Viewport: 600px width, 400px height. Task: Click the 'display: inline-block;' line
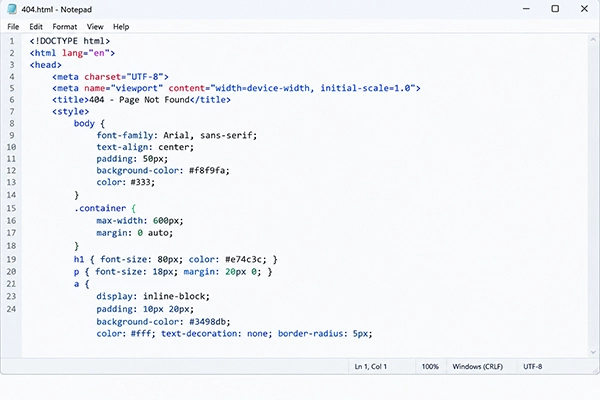(x=153, y=296)
